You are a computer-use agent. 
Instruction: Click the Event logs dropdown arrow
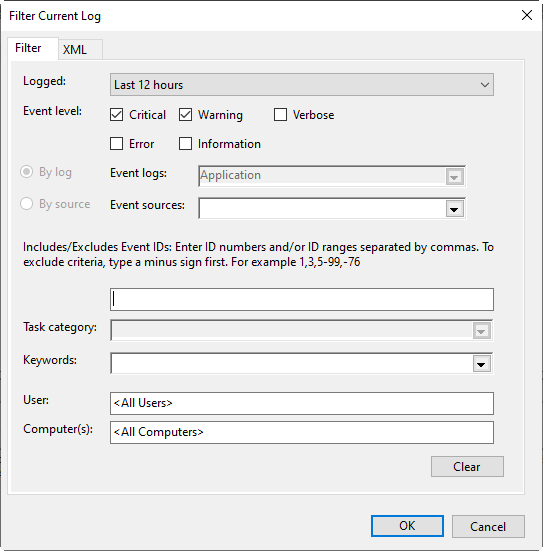click(x=454, y=177)
